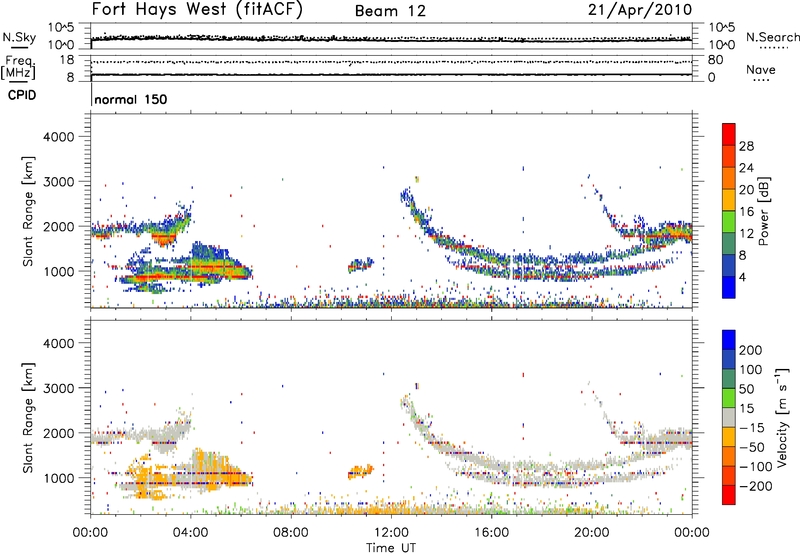Click the "12:00" time tick label
Viewport: 800px width, 554px height.
[391, 533]
